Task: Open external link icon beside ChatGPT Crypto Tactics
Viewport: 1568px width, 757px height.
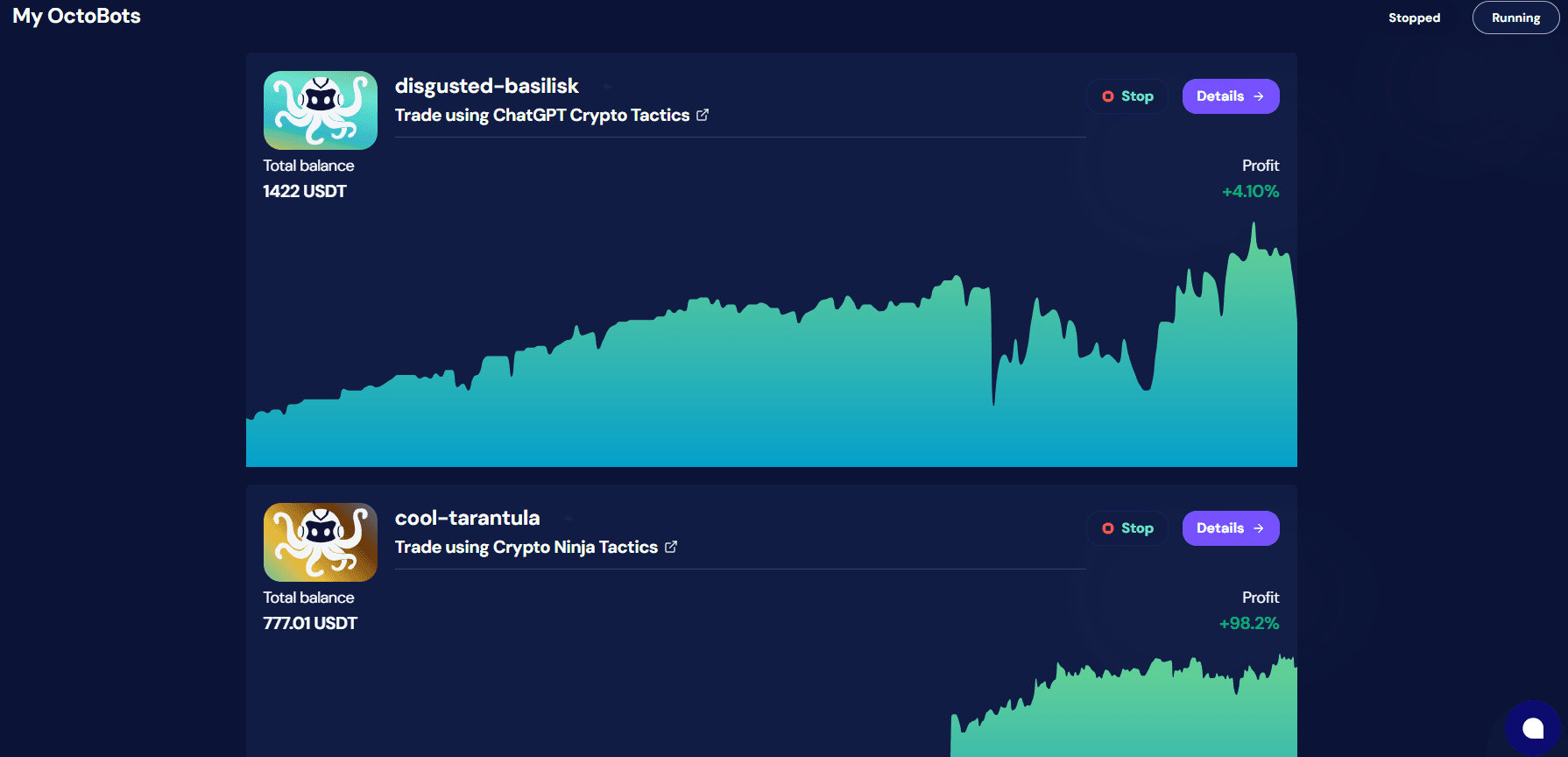Action: coord(703,115)
